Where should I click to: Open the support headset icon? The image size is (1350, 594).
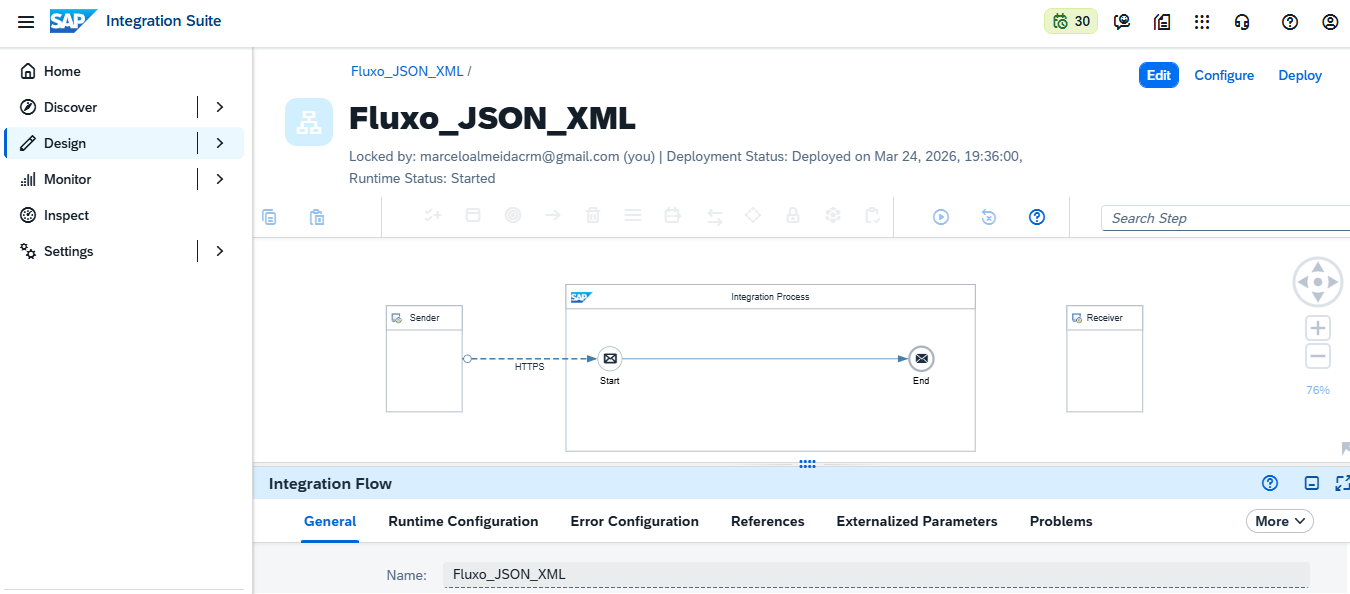(x=1242, y=22)
